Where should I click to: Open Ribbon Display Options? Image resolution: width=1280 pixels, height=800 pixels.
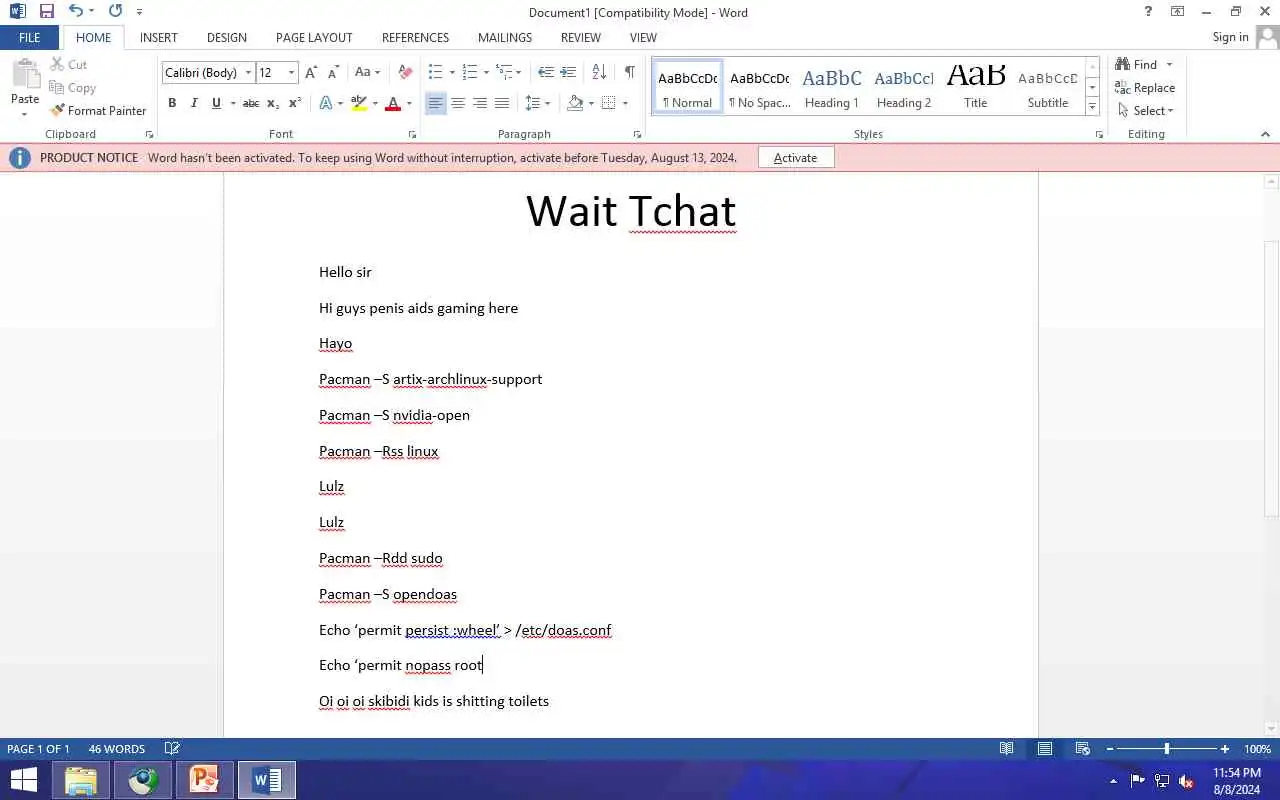pyautogui.click(x=1178, y=12)
